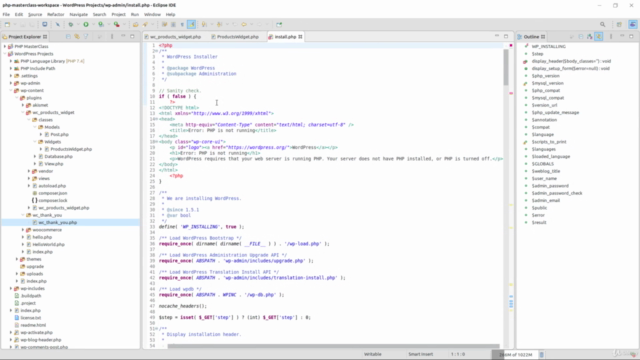
Task: Click the Open Type folder icon
Action: [136, 24]
